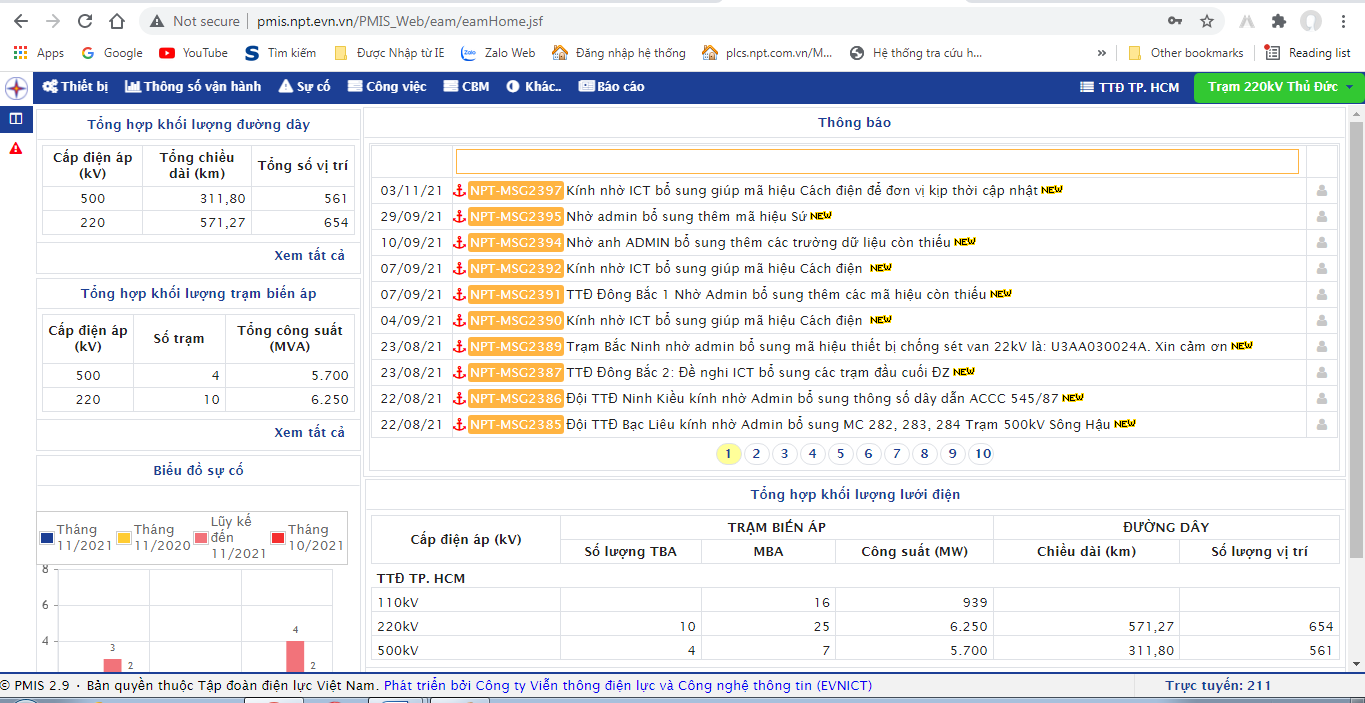Expand the bookmarks overflow chevron

pos(1102,53)
